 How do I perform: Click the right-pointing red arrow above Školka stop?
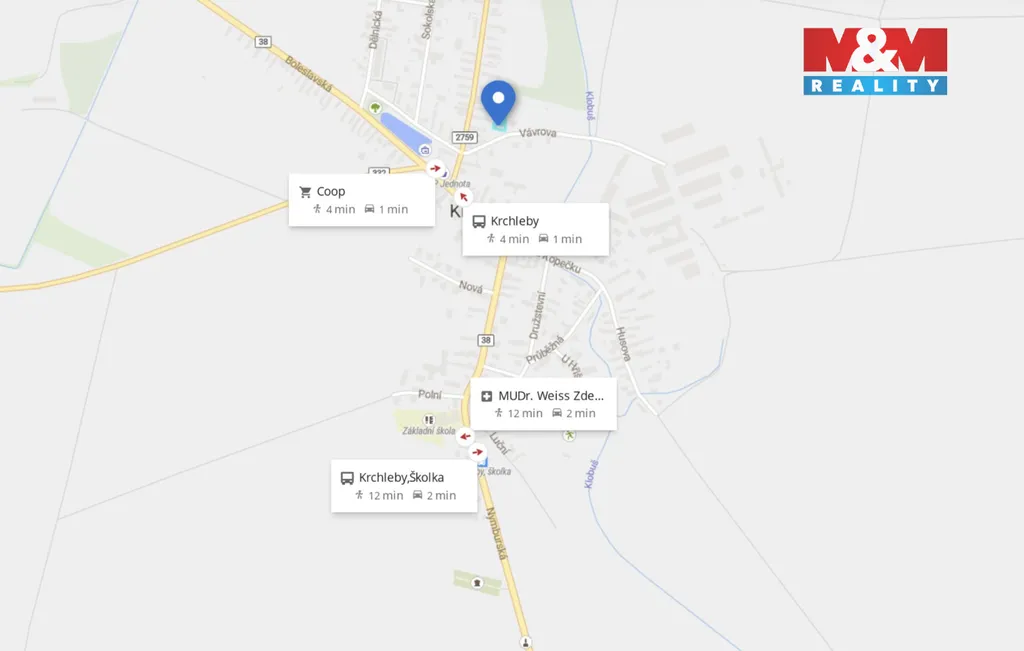478,452
